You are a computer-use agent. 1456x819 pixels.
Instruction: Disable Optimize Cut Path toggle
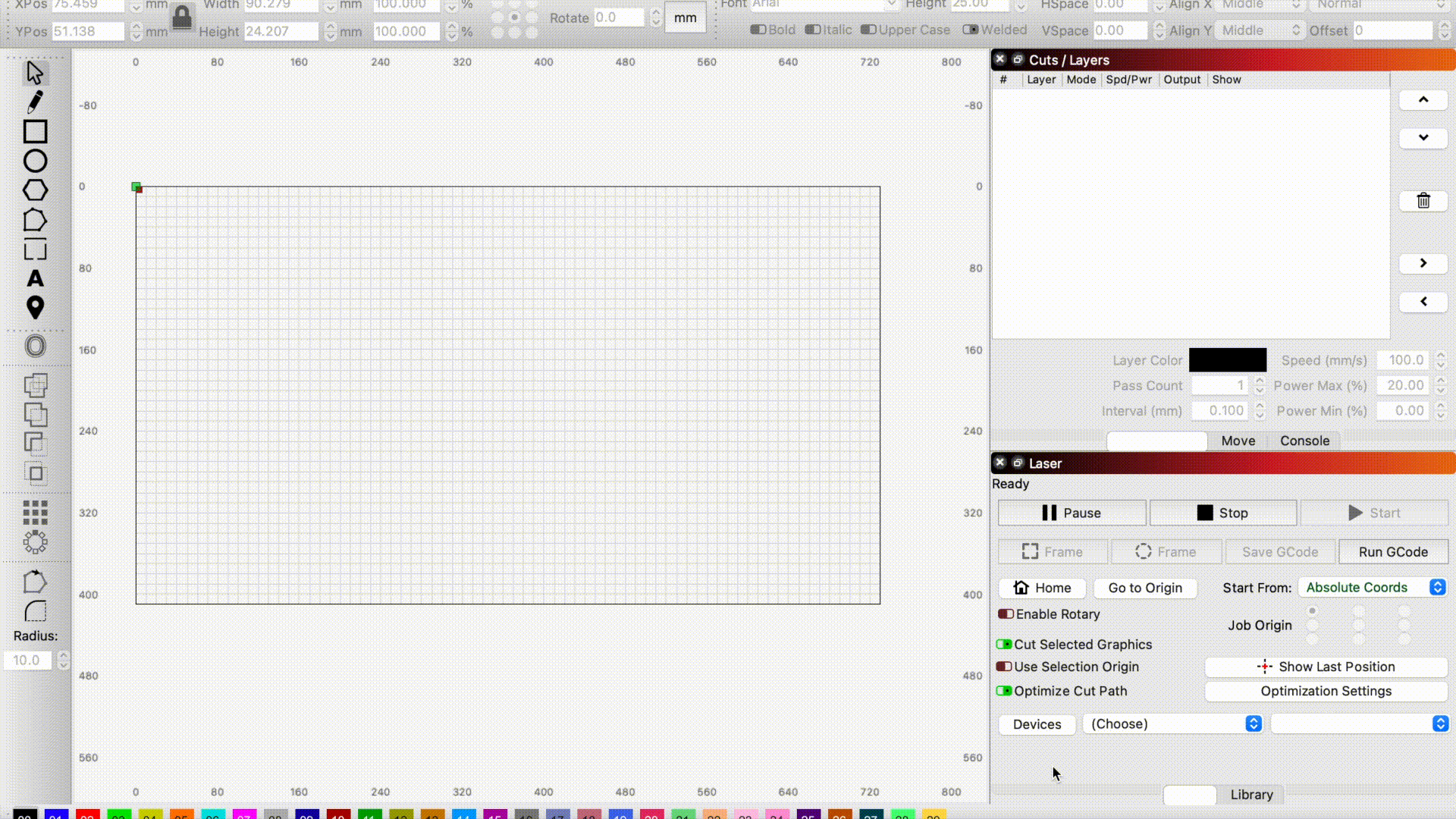tap(1004, 691)
